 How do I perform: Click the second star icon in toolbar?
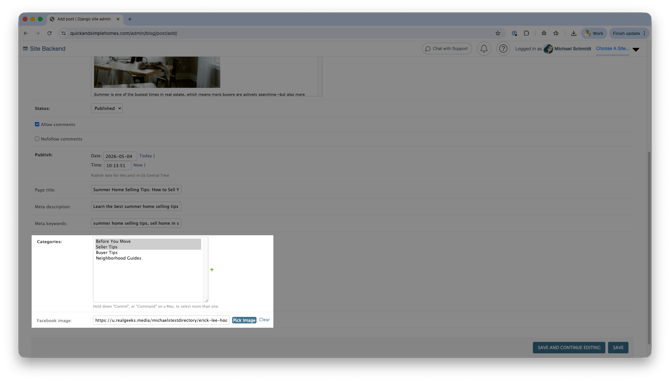(556, 33)
